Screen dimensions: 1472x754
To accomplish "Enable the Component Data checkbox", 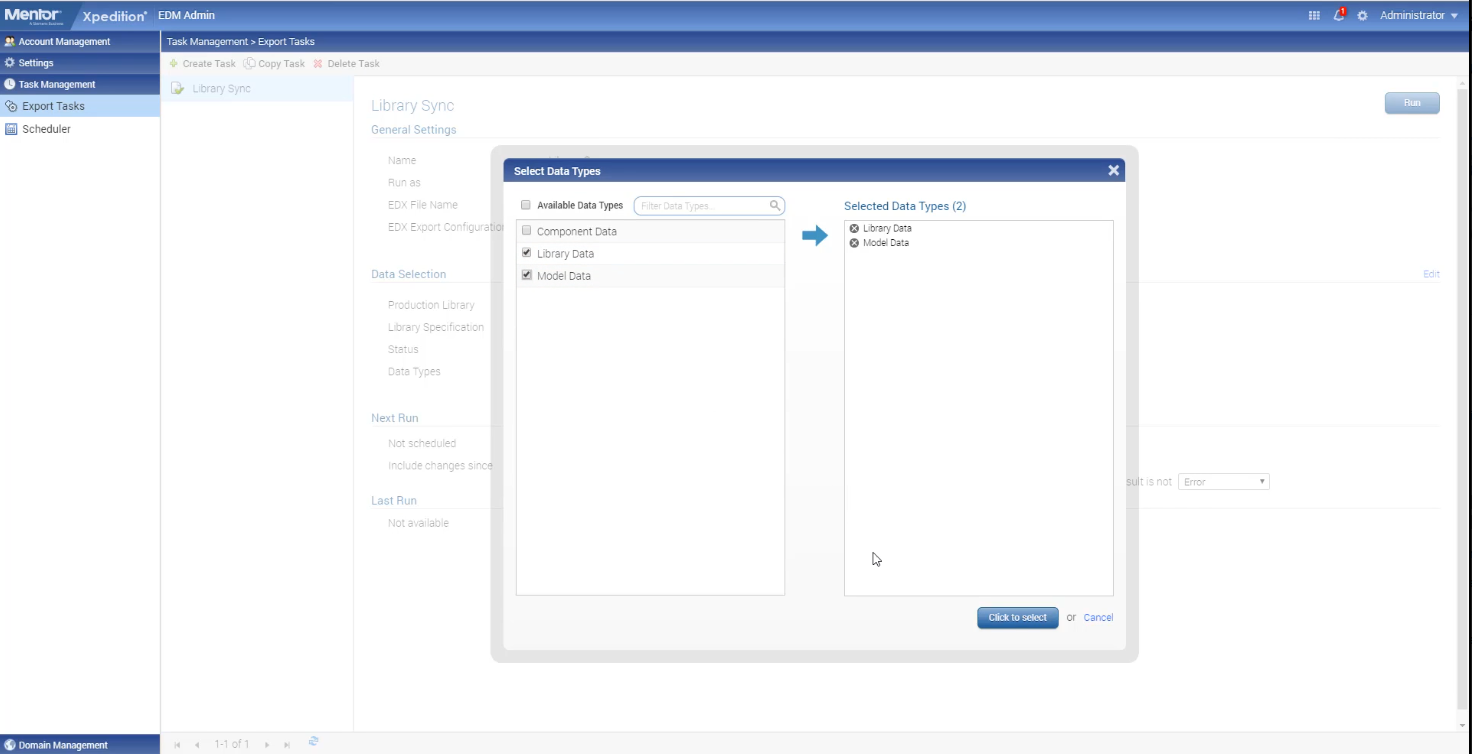I will (x=527, y=231).
